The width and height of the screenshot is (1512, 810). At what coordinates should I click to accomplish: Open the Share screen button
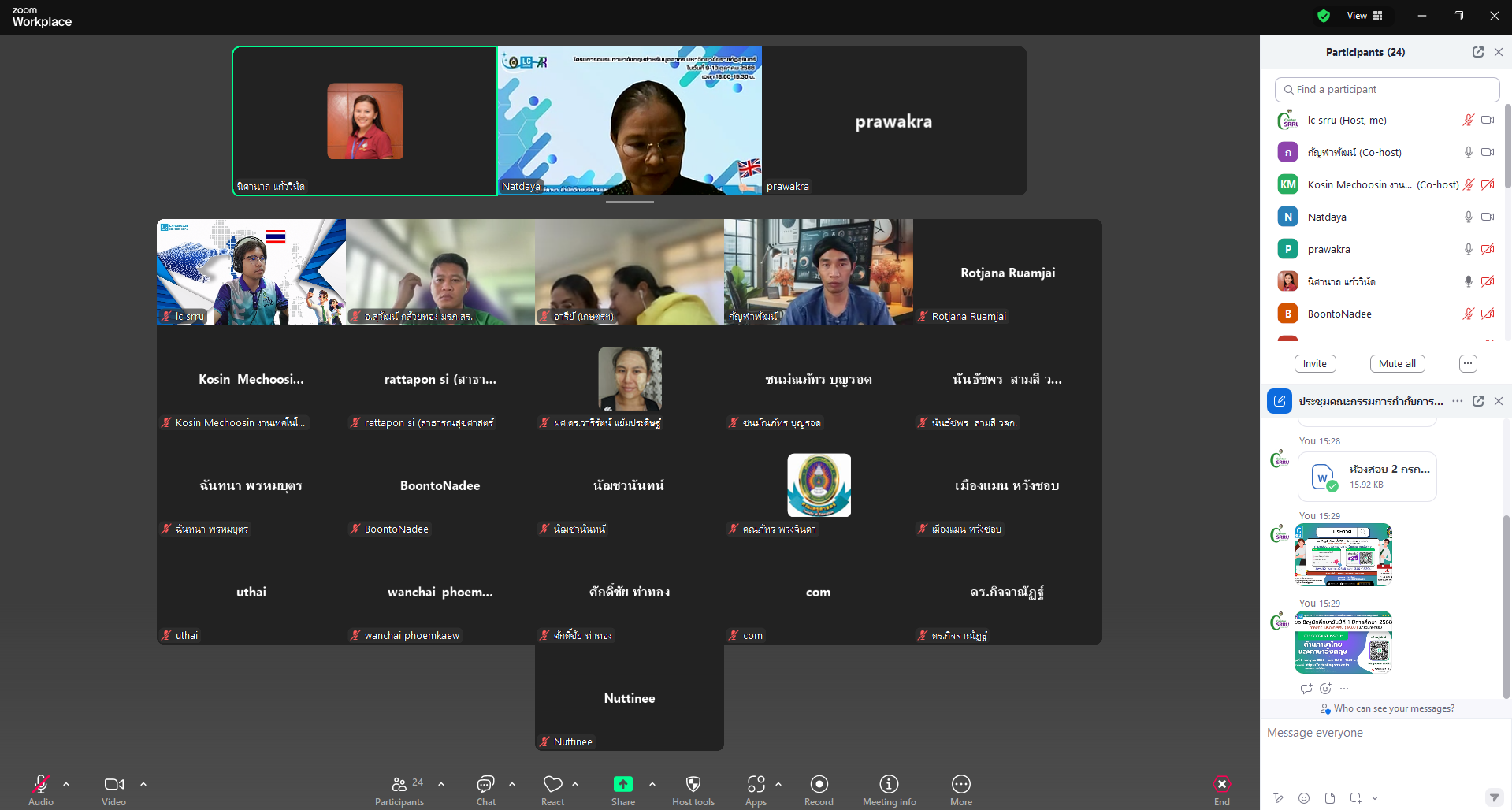pyautogui.click(x=622, y=790)
